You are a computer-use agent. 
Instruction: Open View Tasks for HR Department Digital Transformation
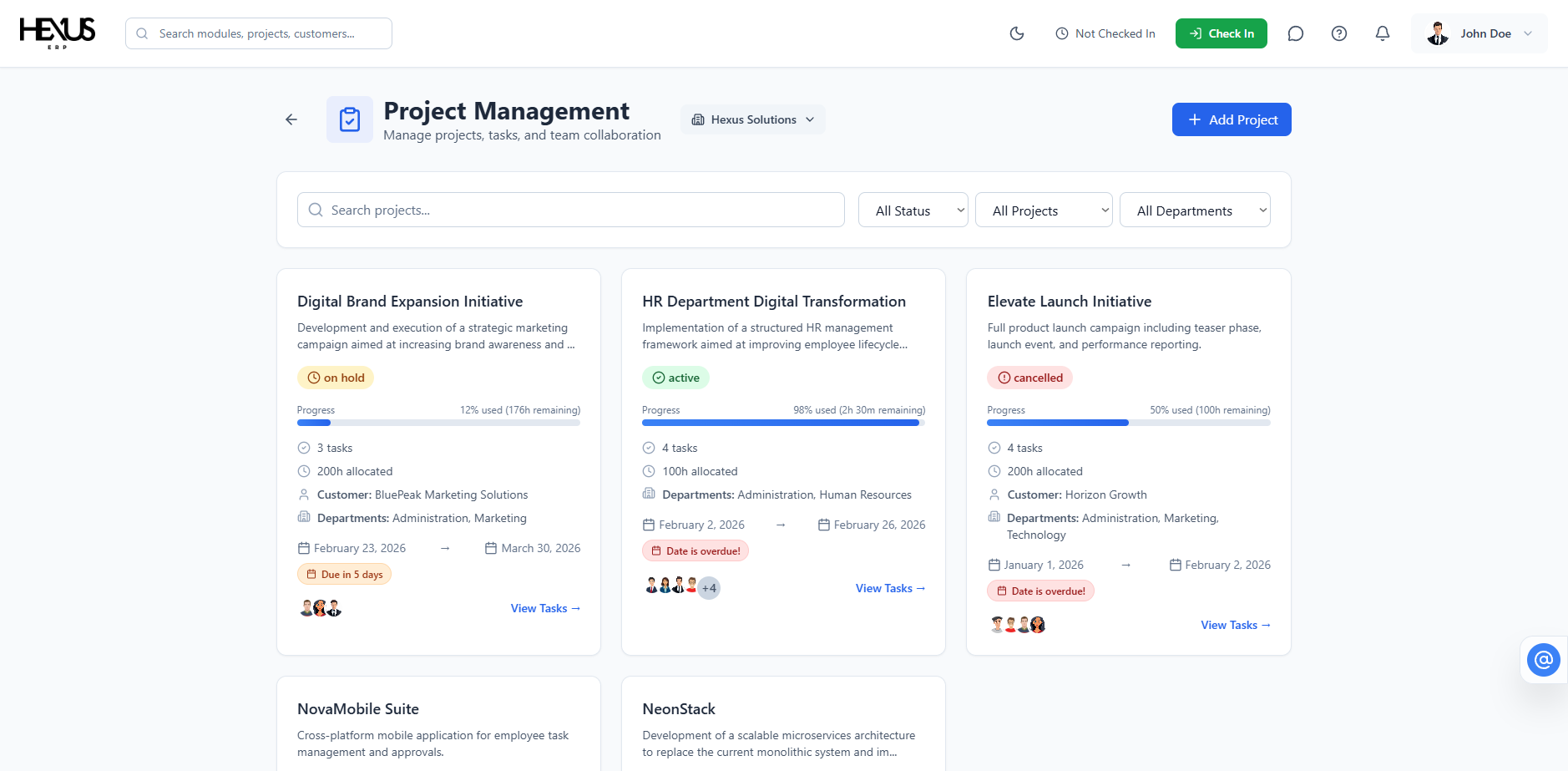890,588
